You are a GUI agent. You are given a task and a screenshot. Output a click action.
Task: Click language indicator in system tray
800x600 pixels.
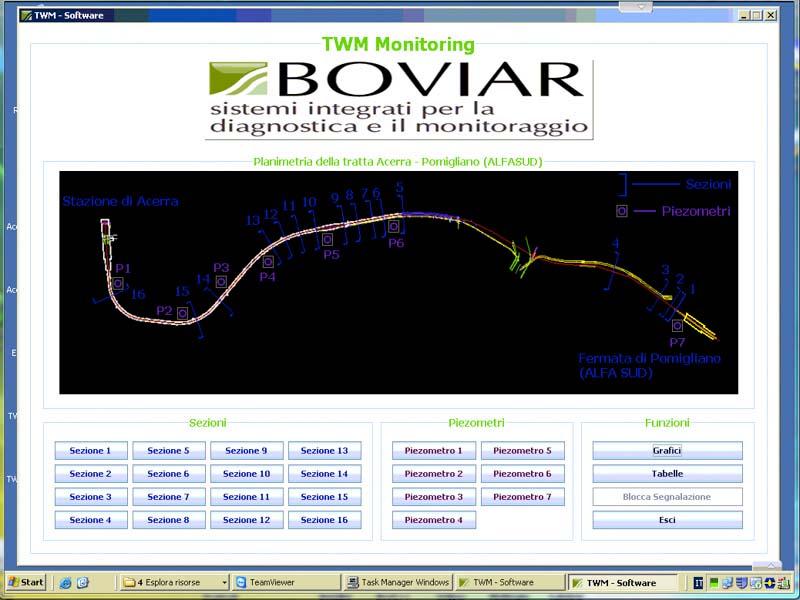coord(698,583)
